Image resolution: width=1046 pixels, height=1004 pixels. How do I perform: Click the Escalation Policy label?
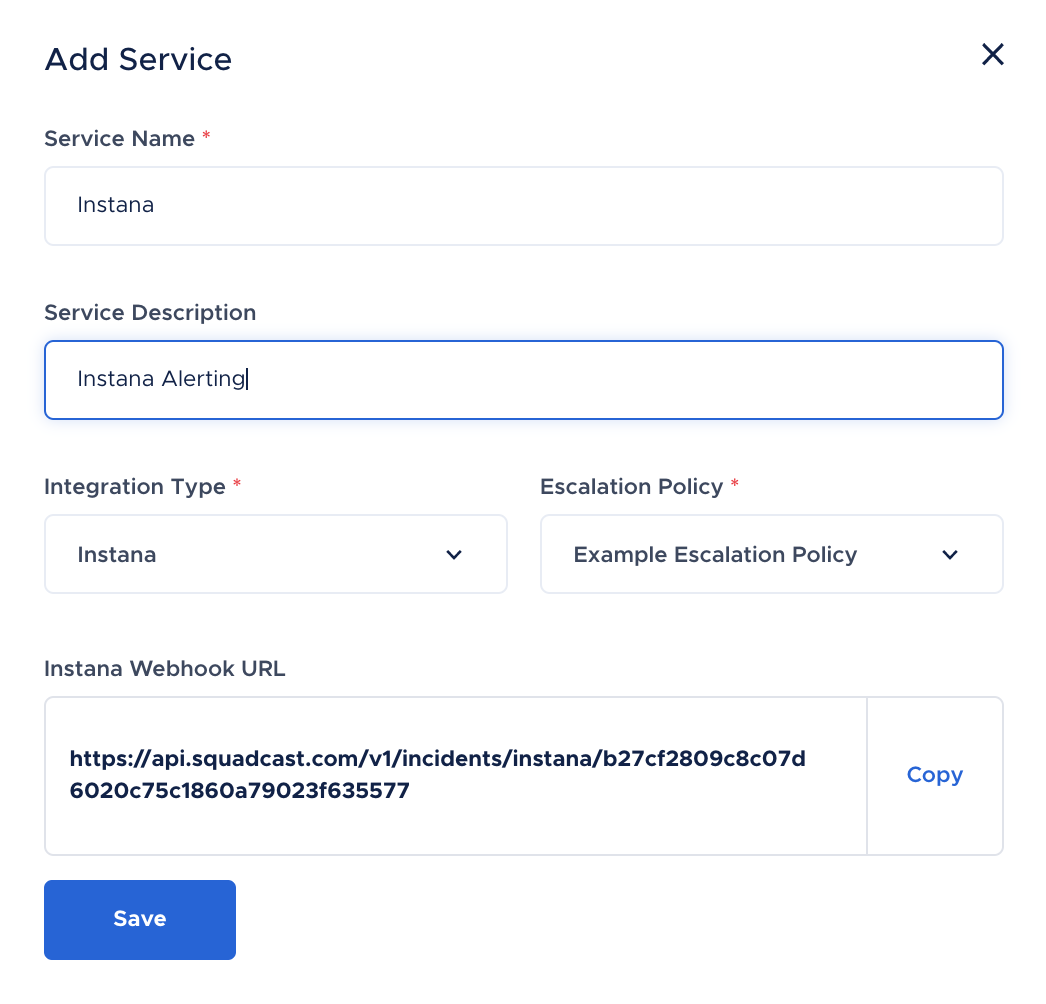tap(632, 486)
